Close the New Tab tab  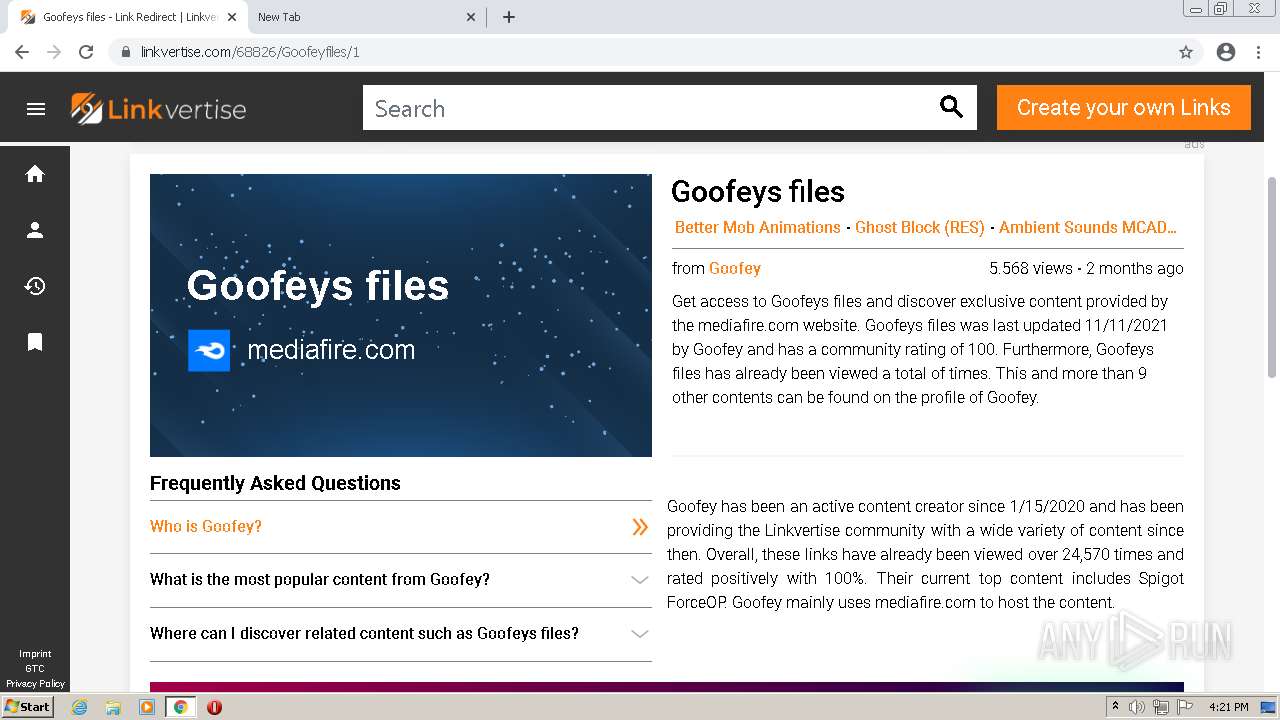point(472,17)
